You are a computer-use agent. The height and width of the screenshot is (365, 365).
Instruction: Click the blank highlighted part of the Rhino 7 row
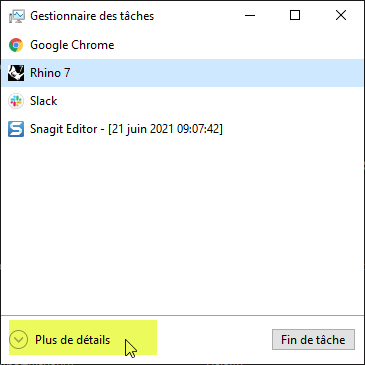click(217, 73)
